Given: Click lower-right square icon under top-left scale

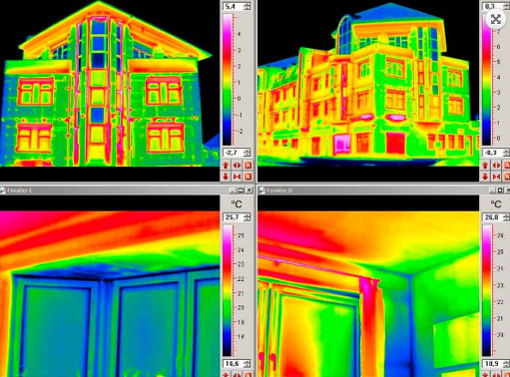Looking at the screenshot, I should coord(248,176).
